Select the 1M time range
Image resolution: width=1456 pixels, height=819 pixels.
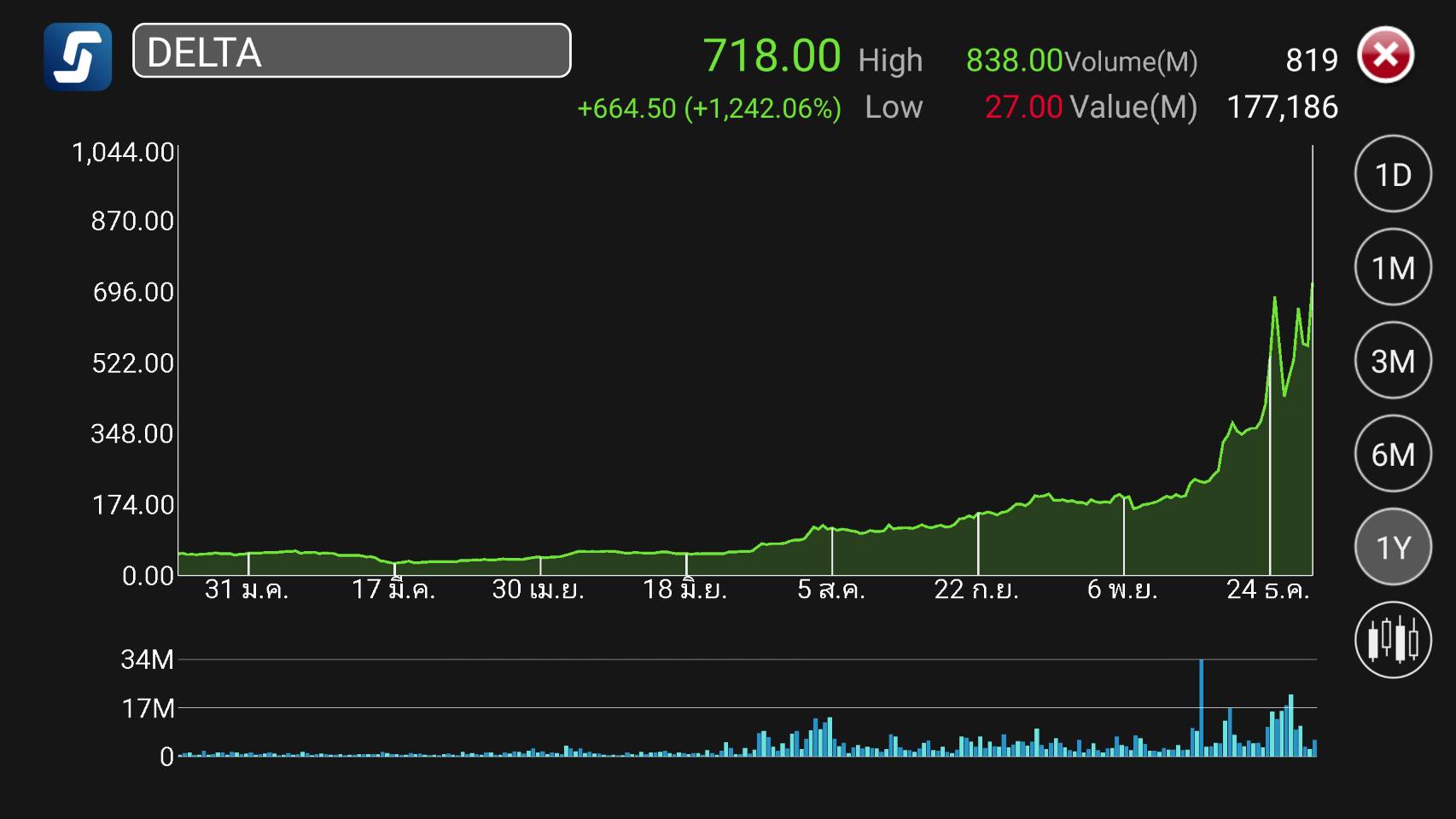[1393, 267]
